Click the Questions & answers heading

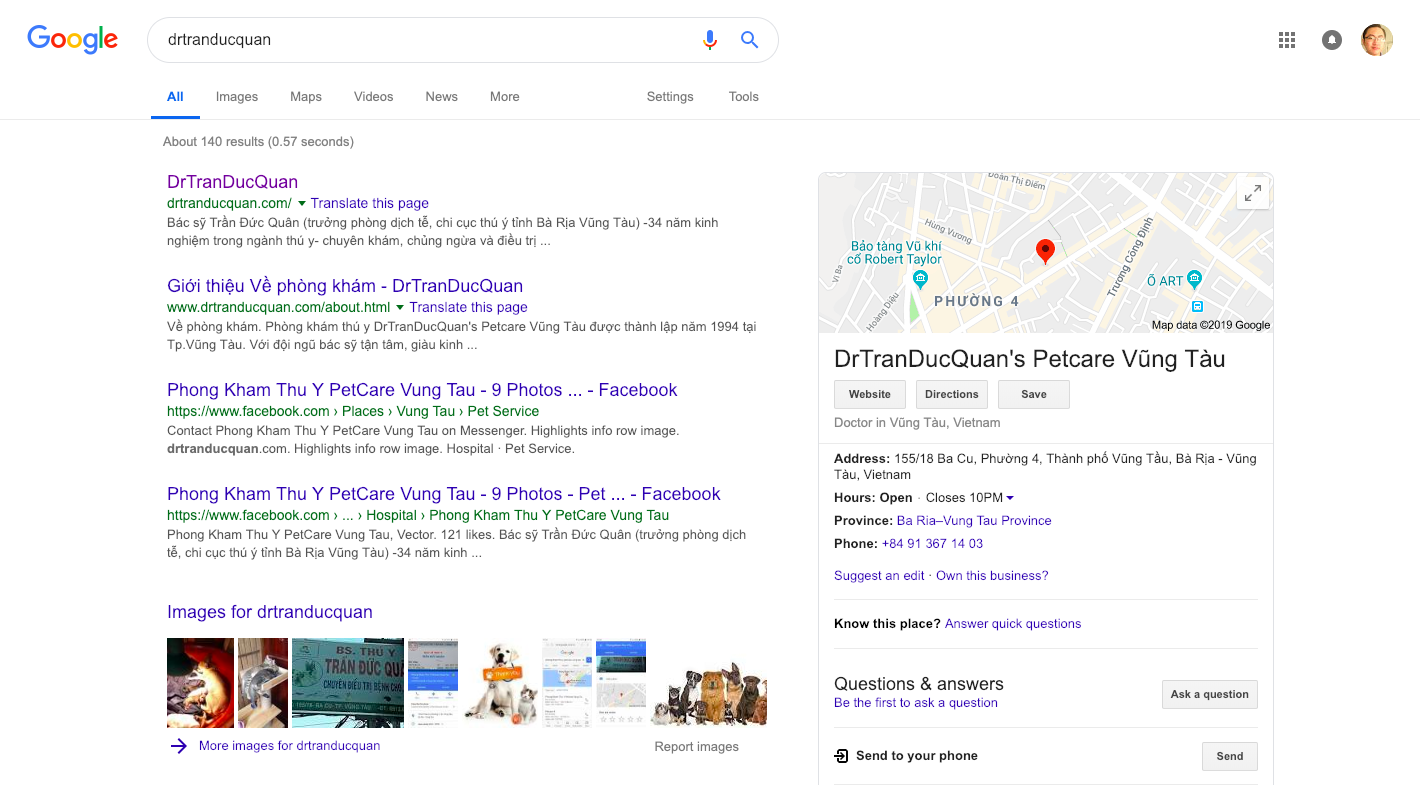click(x=919, y=684)
